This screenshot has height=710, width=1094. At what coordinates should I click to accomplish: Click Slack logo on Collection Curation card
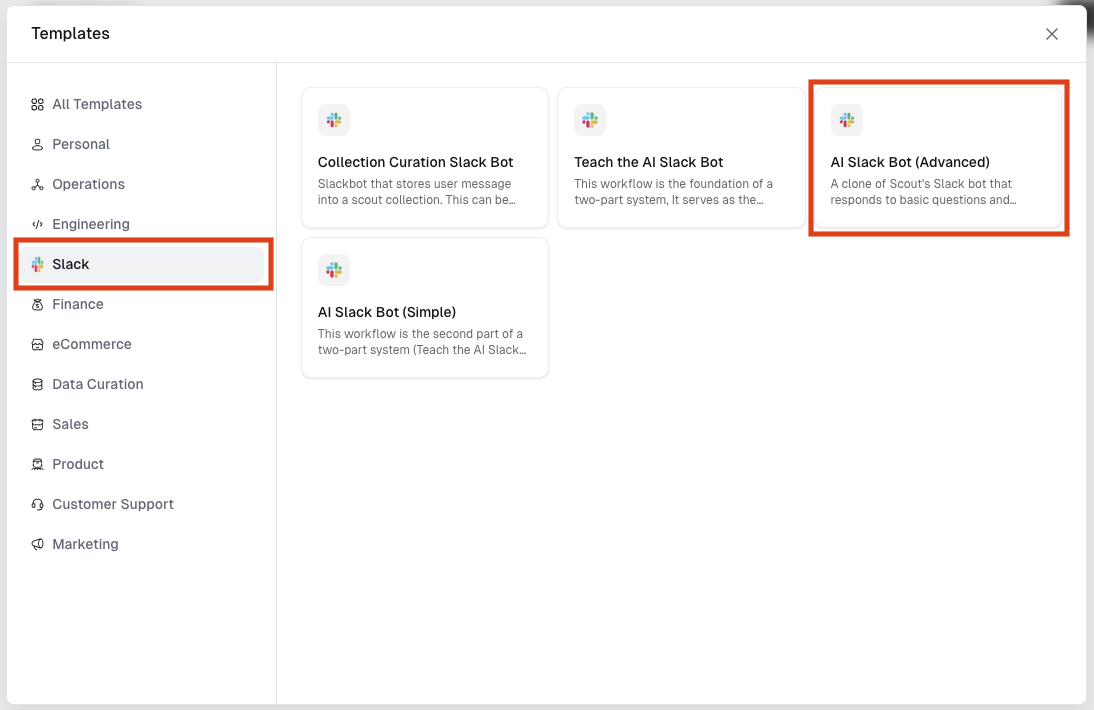pyautogui.click(x=334, y=120)
